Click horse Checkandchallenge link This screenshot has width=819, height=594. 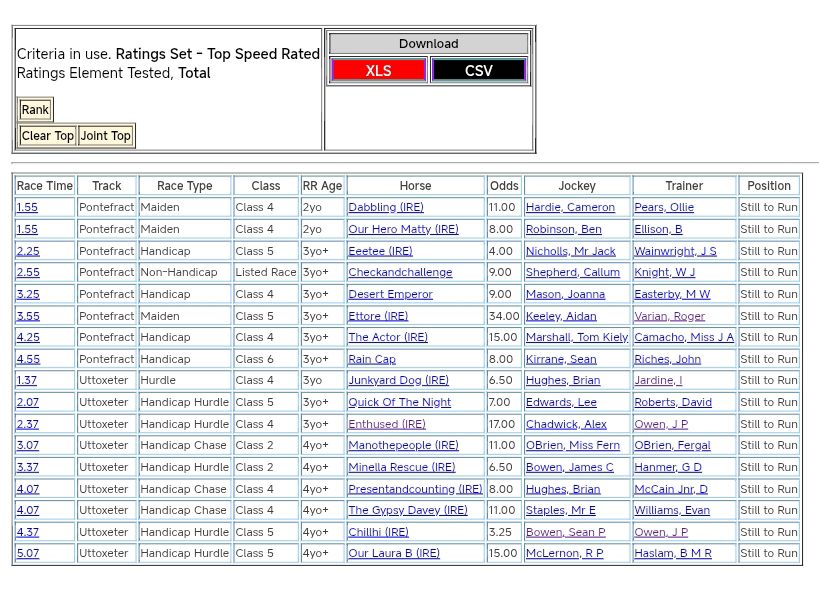coord(399,273)
